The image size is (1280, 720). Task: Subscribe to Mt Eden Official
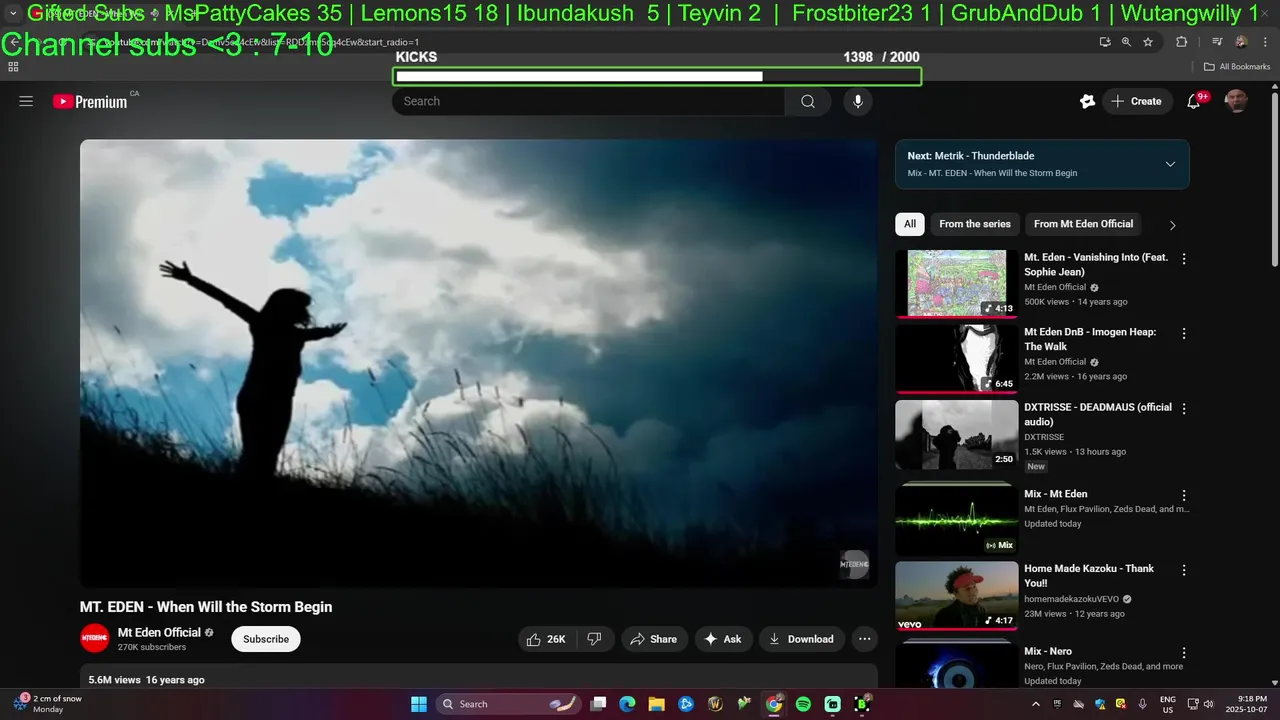point(266,639)
